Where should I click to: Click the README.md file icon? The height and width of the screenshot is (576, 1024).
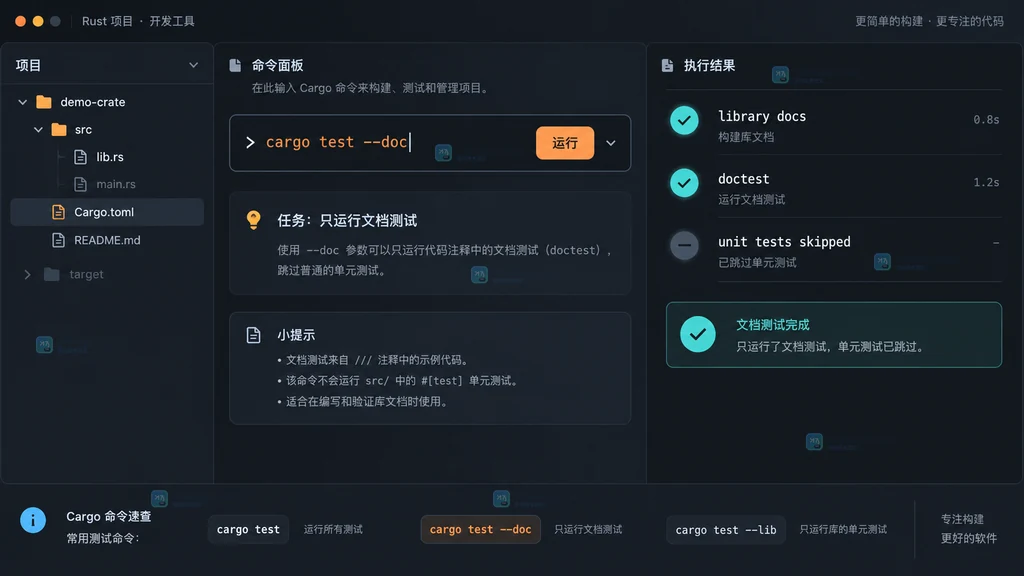(x=58, y=240)
